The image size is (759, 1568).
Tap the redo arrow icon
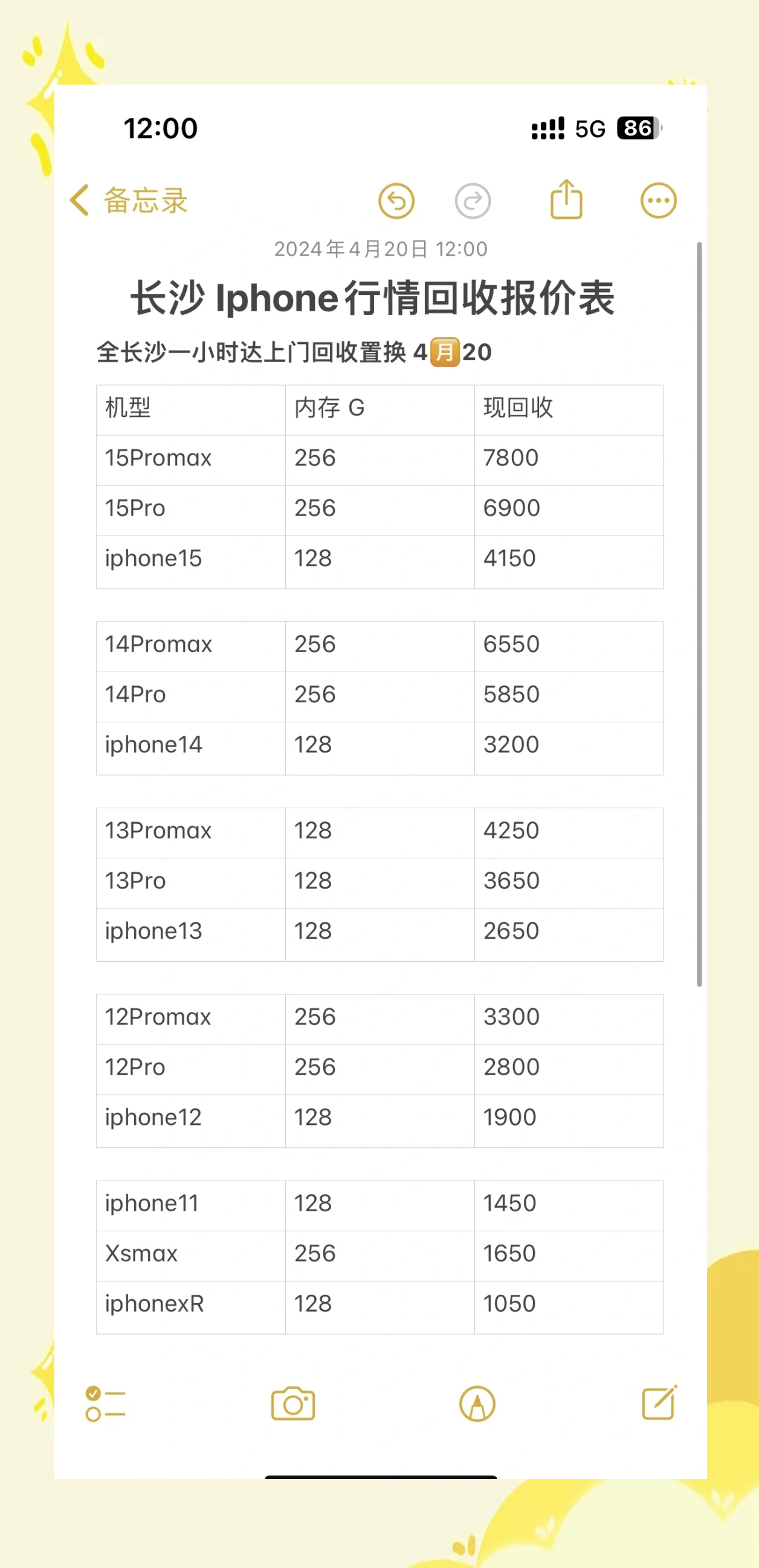click(473, 201)
